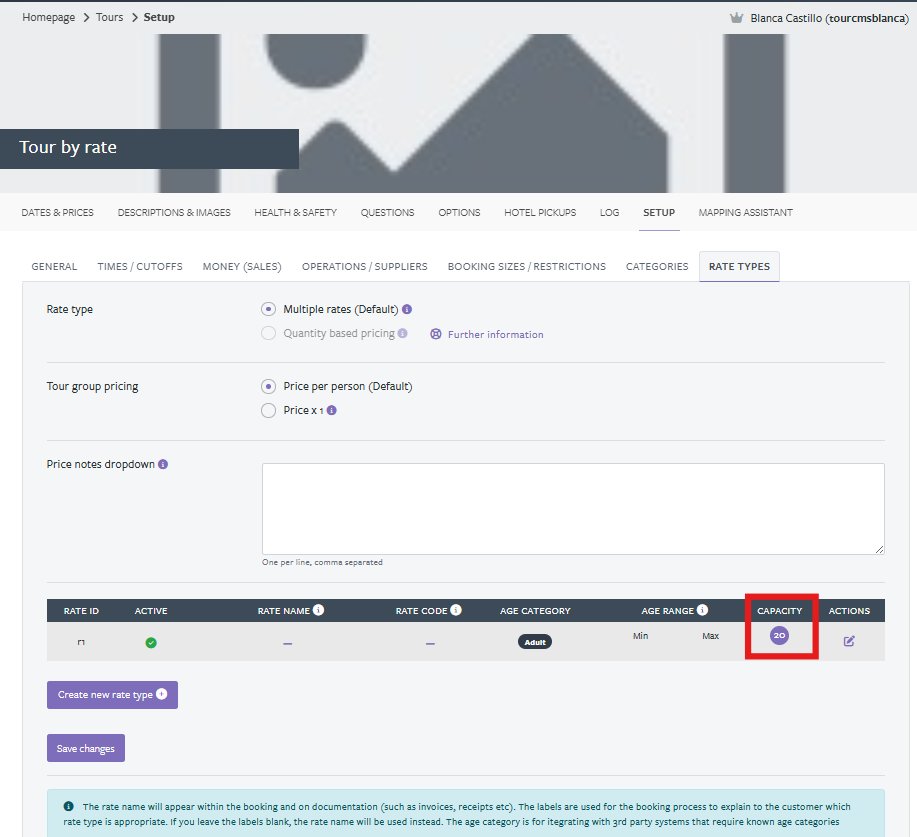
Task: Click info icon beside Price notes dropdown
Action: click(x=163, y=464)
